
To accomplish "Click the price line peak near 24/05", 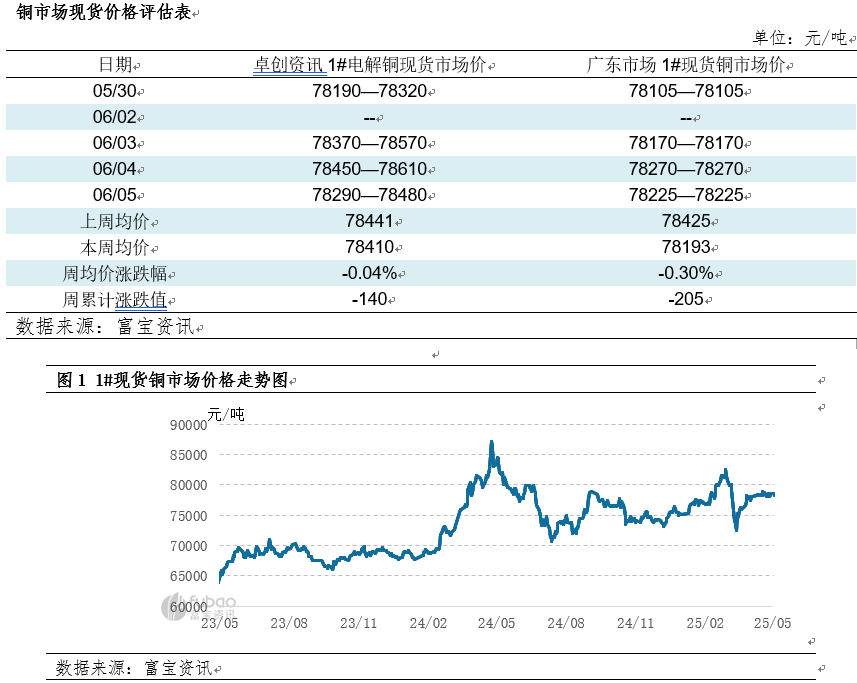I will point(491,443).
